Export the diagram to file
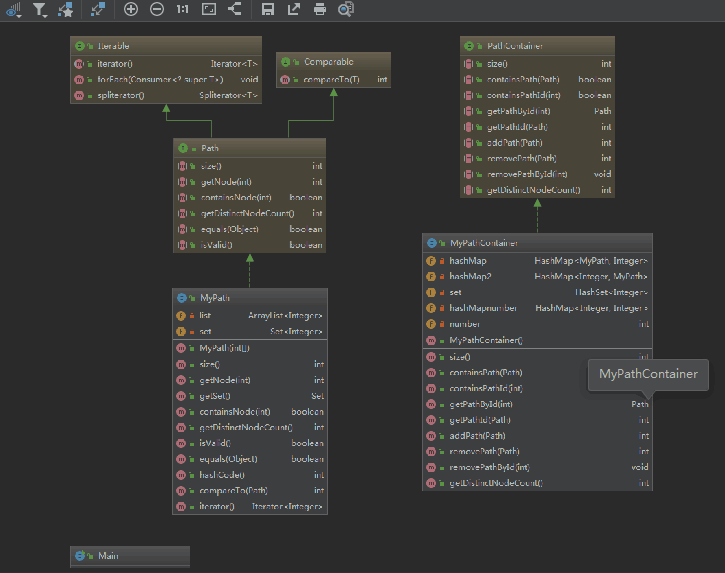725x573 pixels. (294, 9)
